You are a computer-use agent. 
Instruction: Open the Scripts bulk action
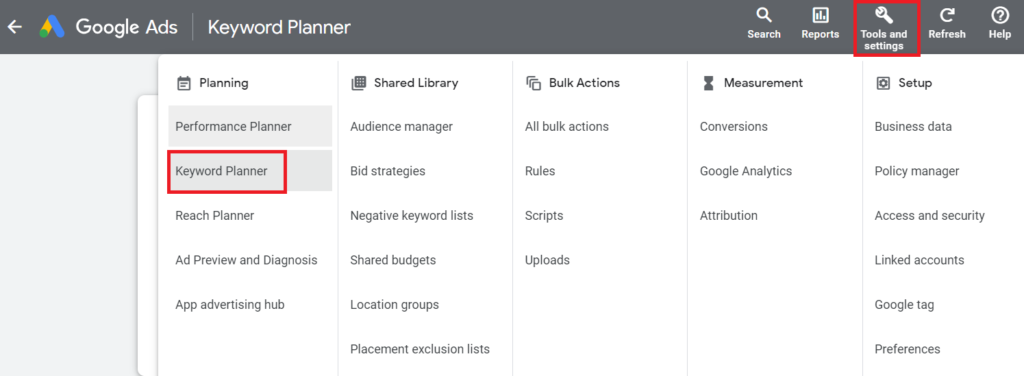pos(544,215)
